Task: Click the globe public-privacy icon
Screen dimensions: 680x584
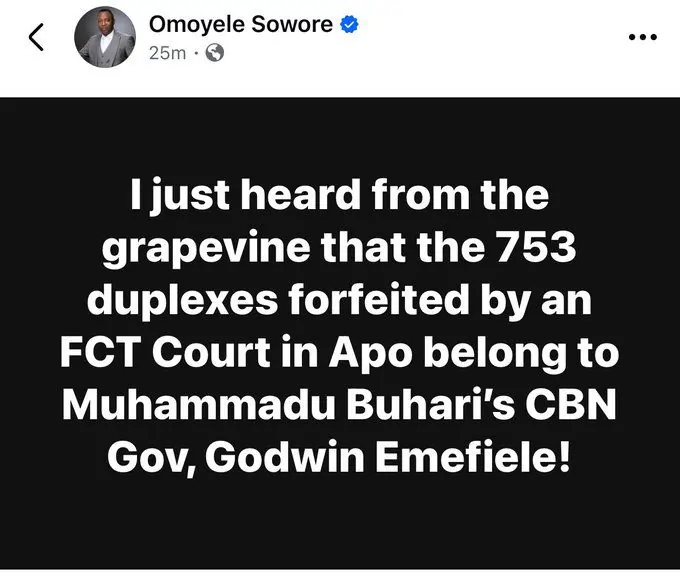Action: (215, 53)
